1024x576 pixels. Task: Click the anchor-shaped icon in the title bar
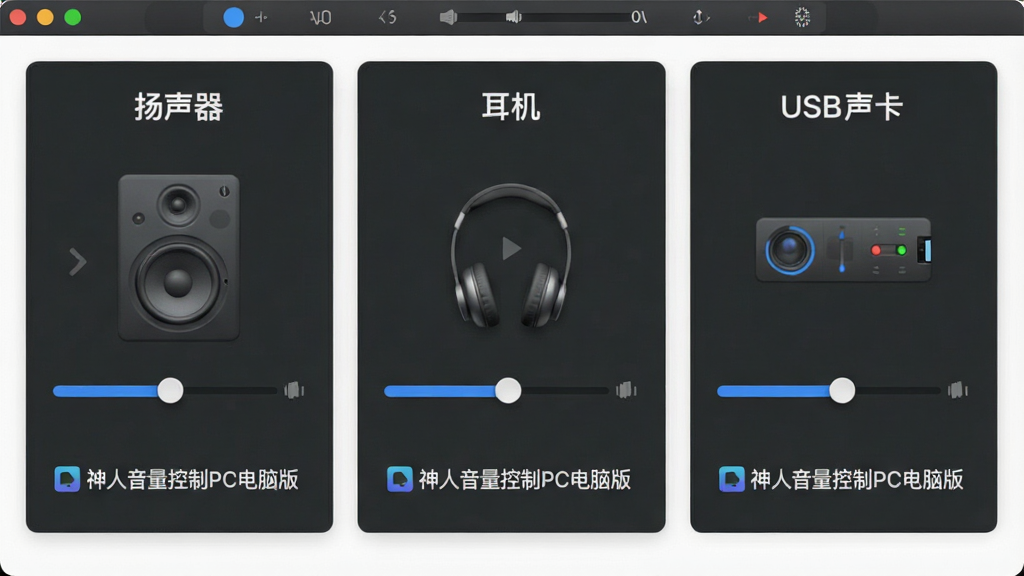click(700, 18)
